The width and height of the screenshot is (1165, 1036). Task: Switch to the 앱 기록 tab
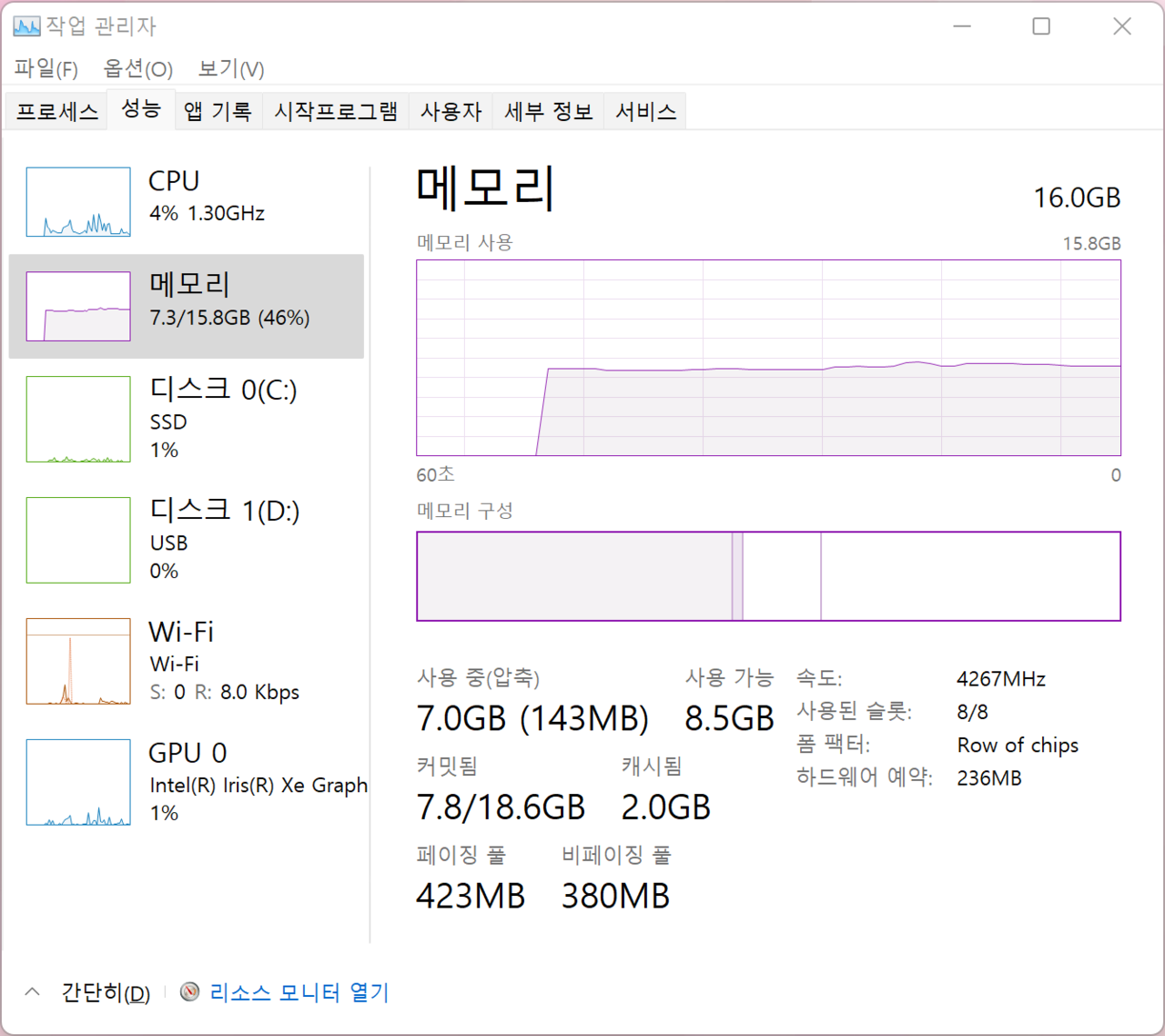point(218,112)
